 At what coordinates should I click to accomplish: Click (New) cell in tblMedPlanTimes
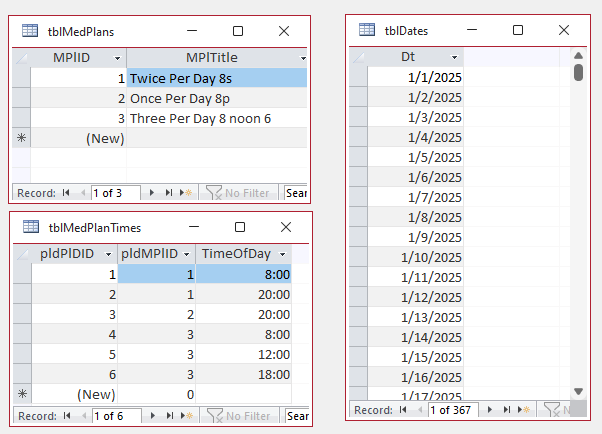pos(75,394)
